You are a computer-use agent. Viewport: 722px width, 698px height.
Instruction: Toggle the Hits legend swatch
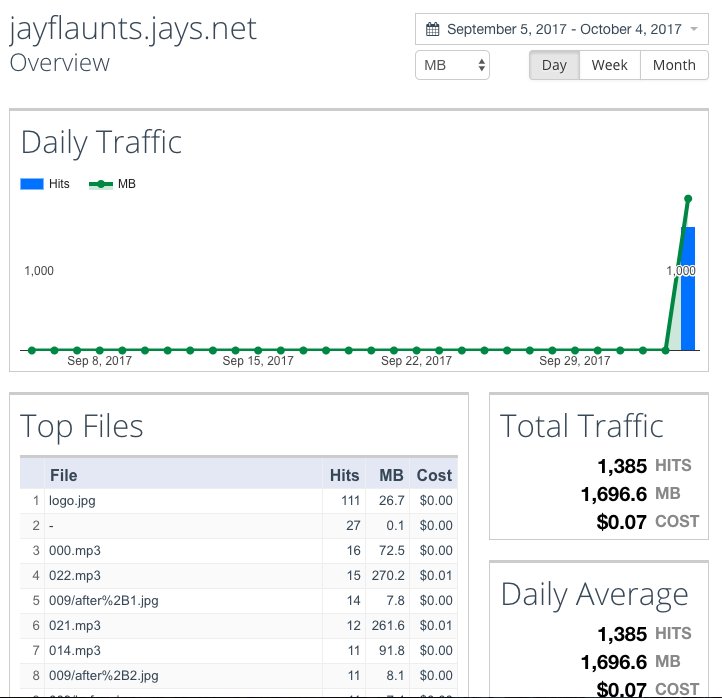[32, 184]
